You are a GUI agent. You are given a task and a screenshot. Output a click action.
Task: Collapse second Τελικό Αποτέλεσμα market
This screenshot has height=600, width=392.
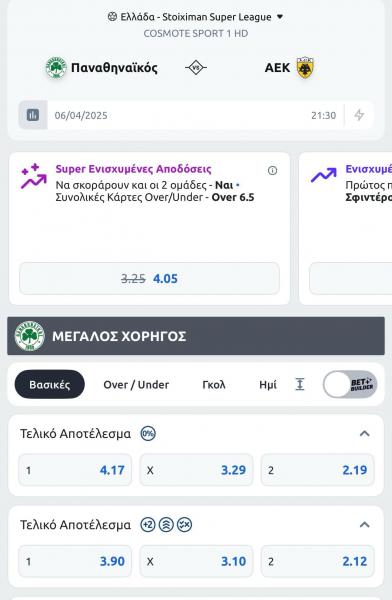coord(364,525)
